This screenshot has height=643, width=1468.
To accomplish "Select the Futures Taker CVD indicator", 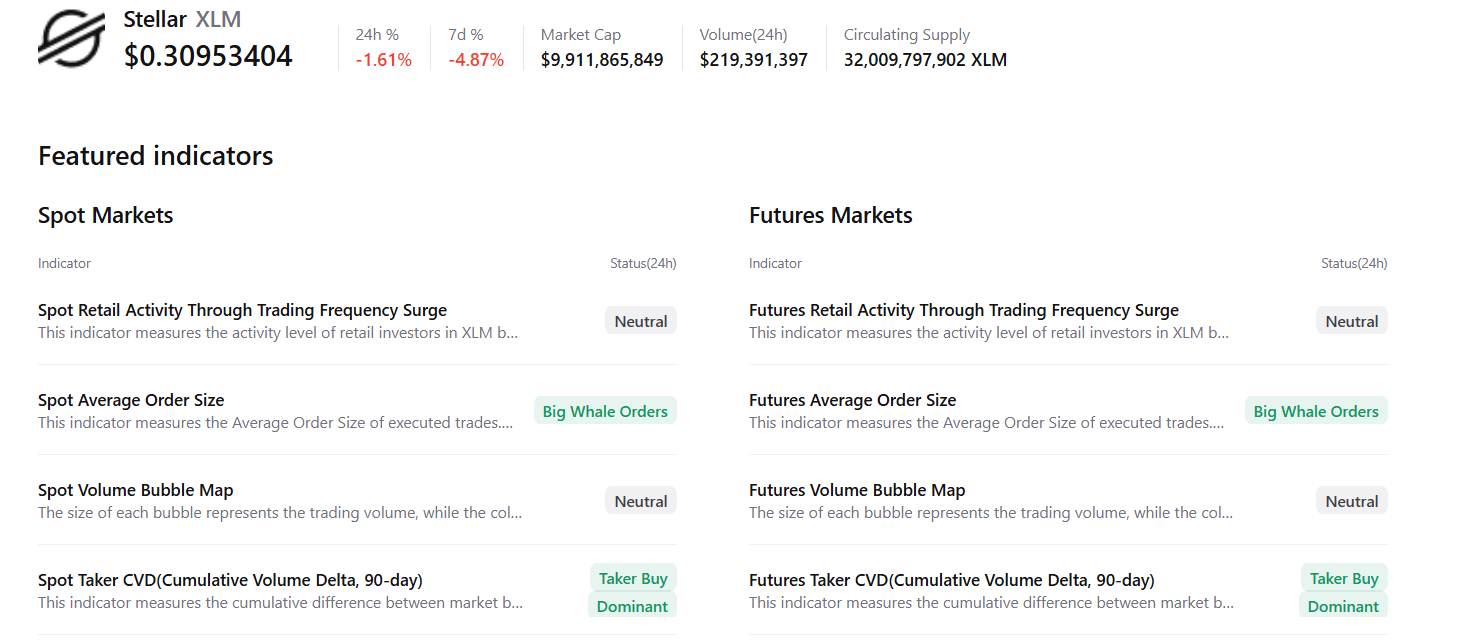I will [951, 580].
